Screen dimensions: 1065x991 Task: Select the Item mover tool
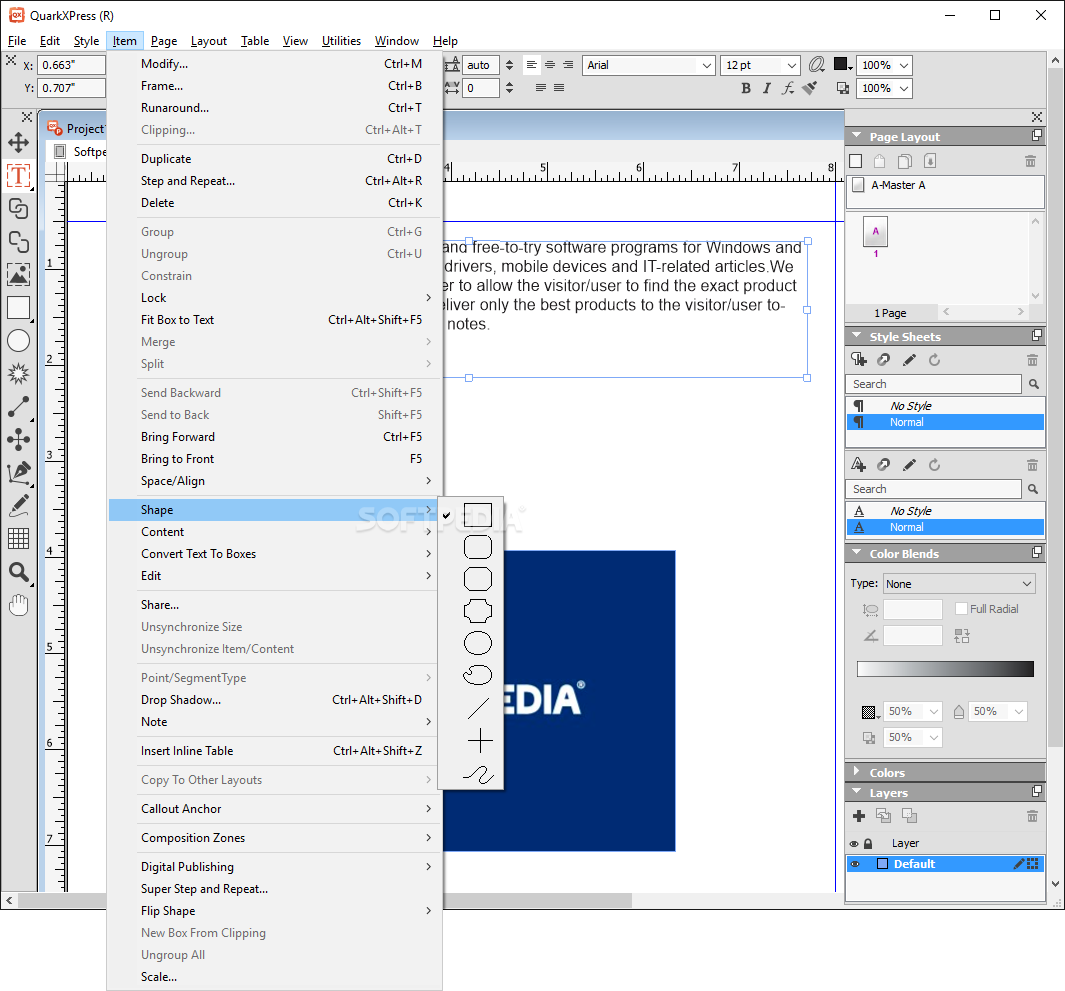tap(18, 143)
